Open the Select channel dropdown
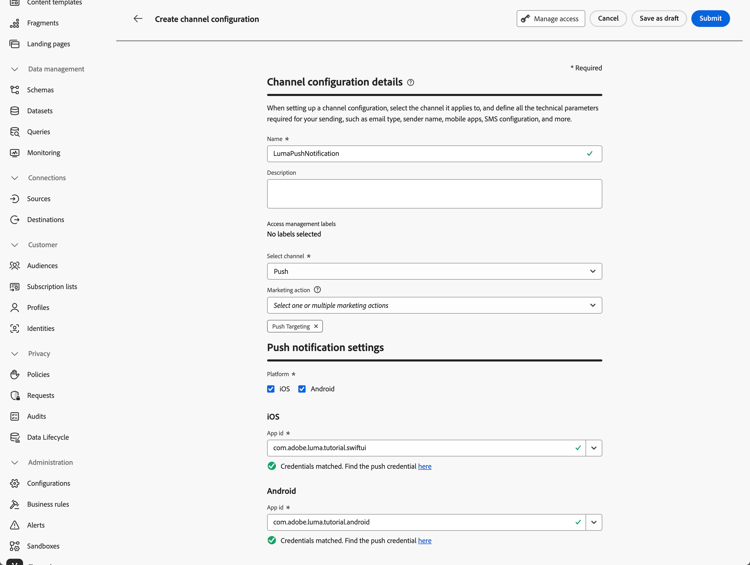The width and height of the screenshot is (750, 565). click(434, 271)
